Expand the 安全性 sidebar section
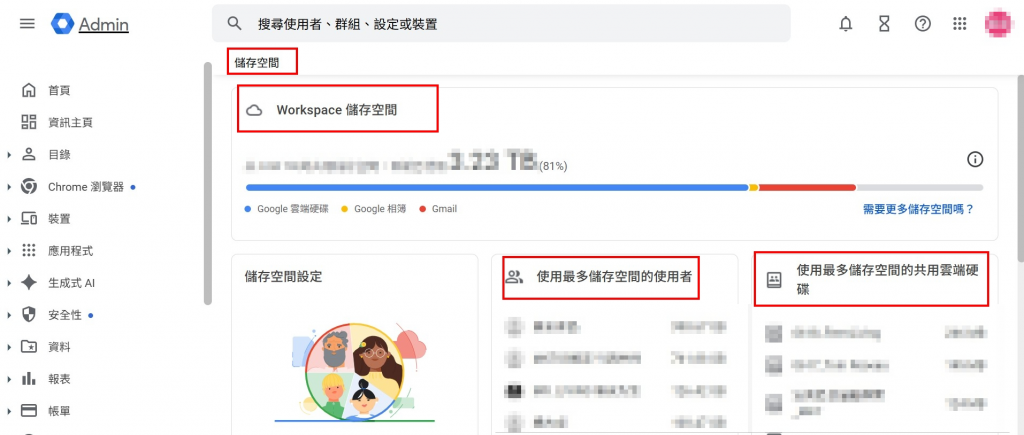Screen dimensions: 1024x435 pyautogui.click(x=9, y=315)
